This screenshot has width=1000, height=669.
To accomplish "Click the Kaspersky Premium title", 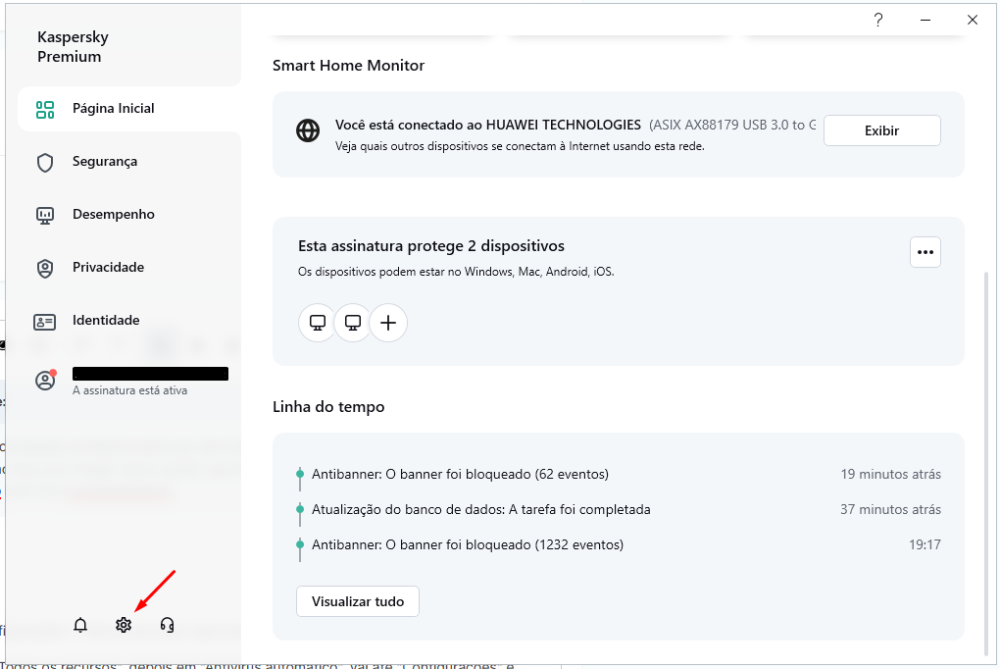I will (73, 47).
